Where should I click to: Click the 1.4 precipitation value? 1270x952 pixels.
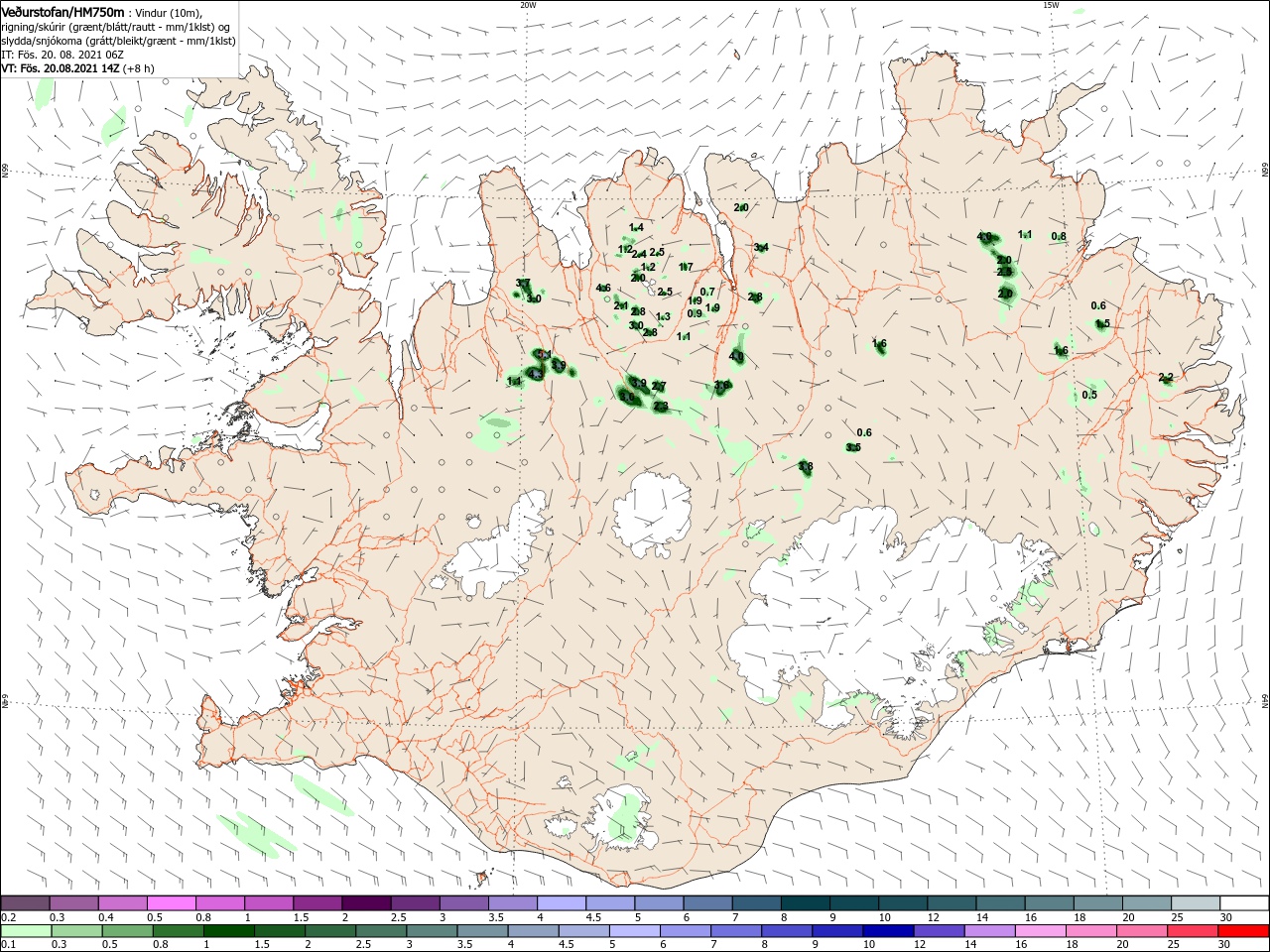pyautogui.click(x=636, y=228)
